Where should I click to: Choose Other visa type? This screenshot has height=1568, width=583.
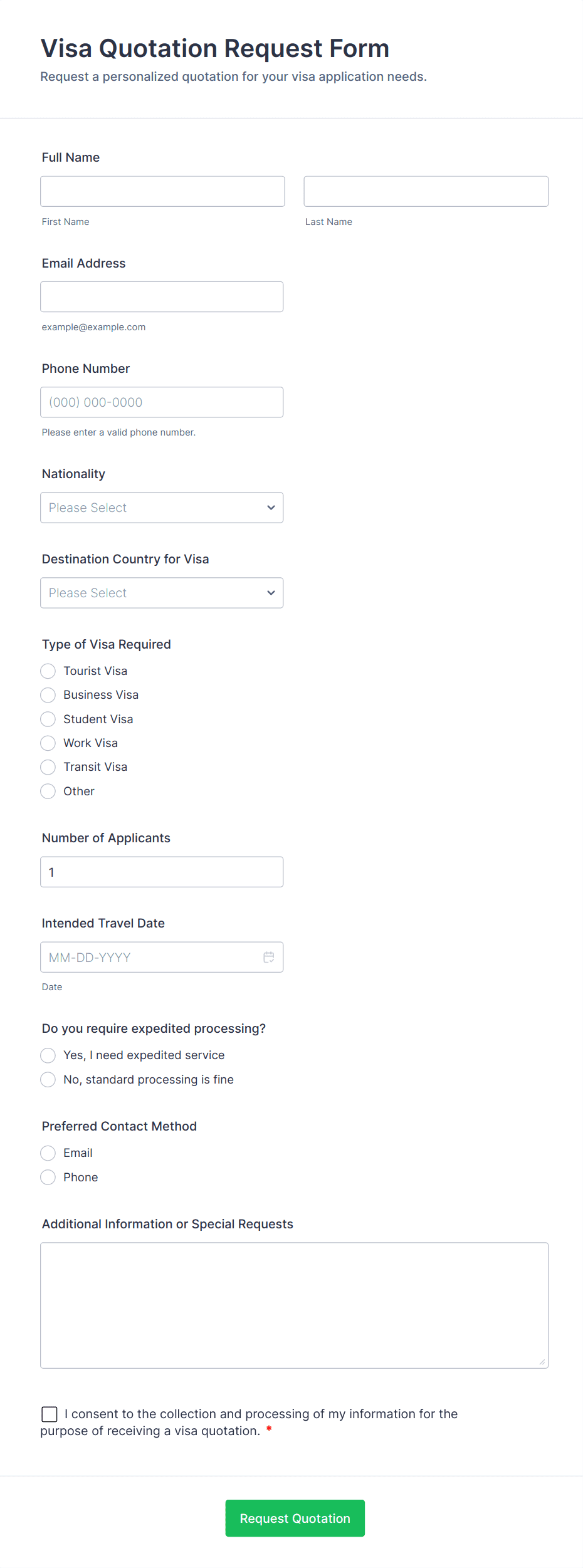[48, 792]
